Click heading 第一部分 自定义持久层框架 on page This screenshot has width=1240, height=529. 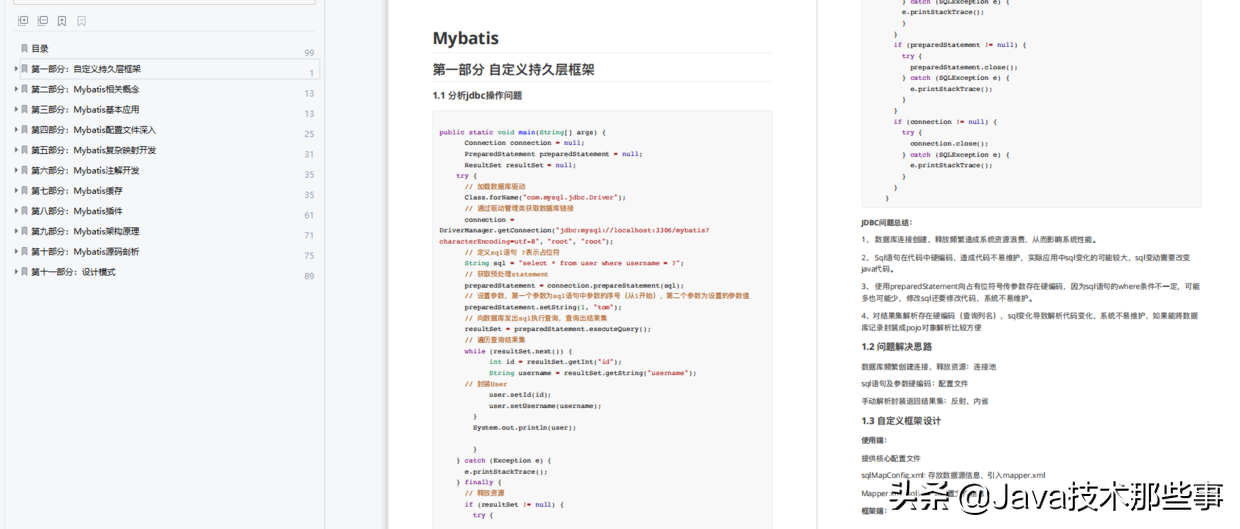[x=513, y=70]
